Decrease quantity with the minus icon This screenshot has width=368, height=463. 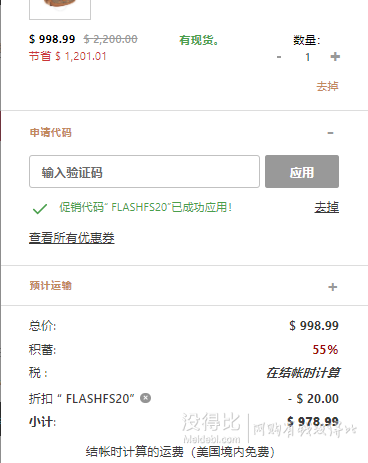click(279, 57)
